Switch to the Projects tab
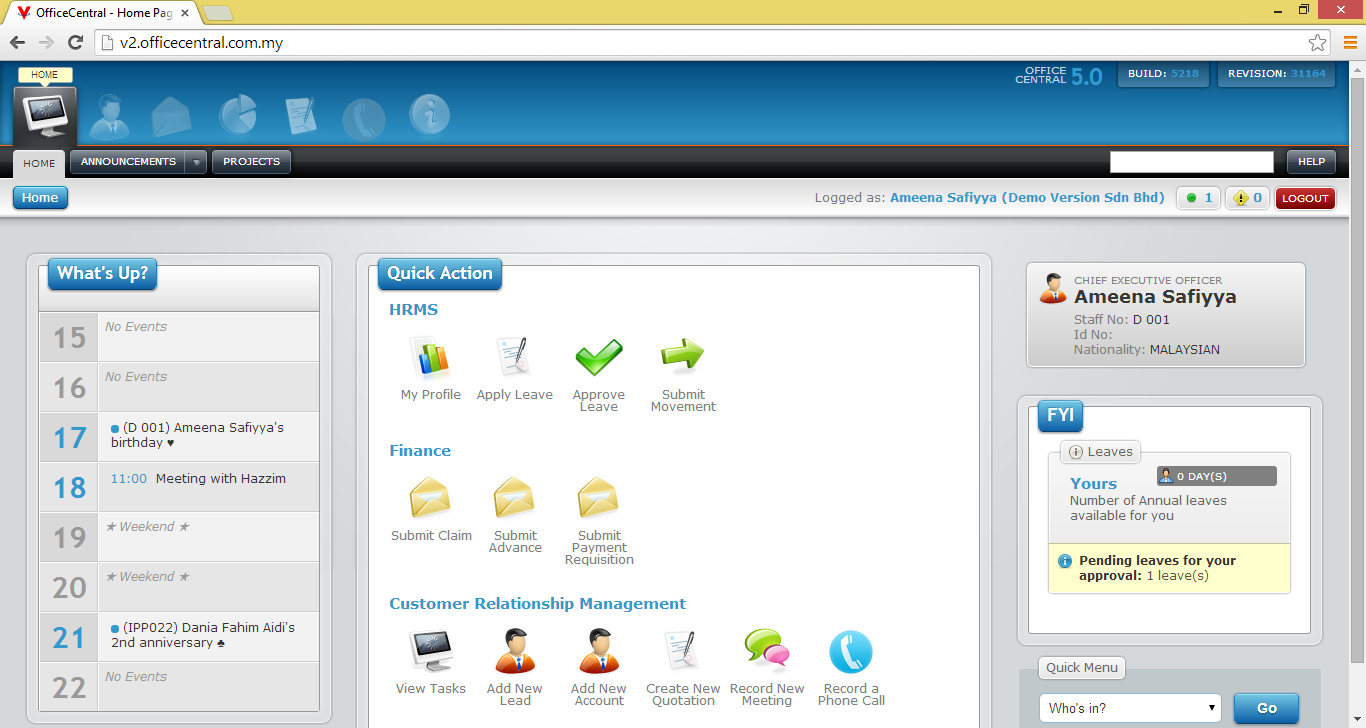Image resolution: width=1366 pixels, height=728 pixels. [251, 162]
